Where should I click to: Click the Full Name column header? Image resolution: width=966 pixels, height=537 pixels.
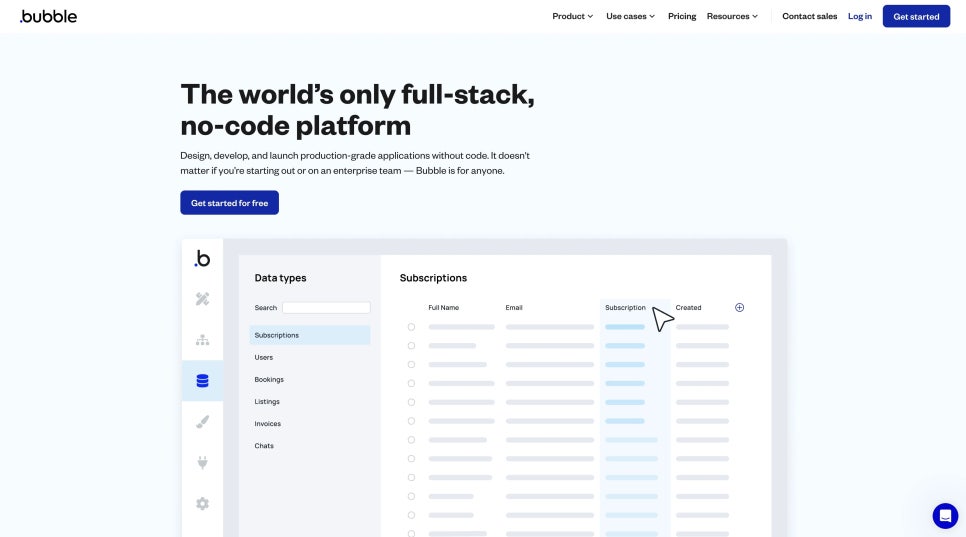444,307
